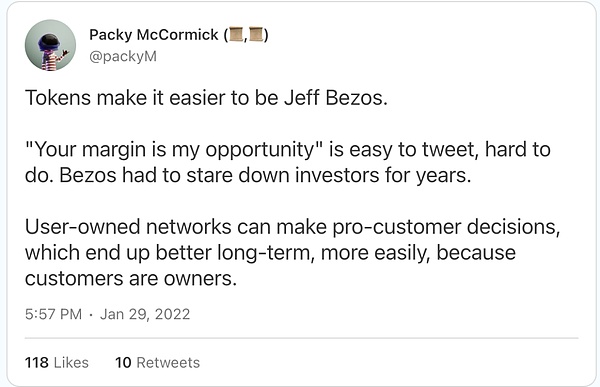Click the first scroll emoji in the name

(x=235, y=34)
